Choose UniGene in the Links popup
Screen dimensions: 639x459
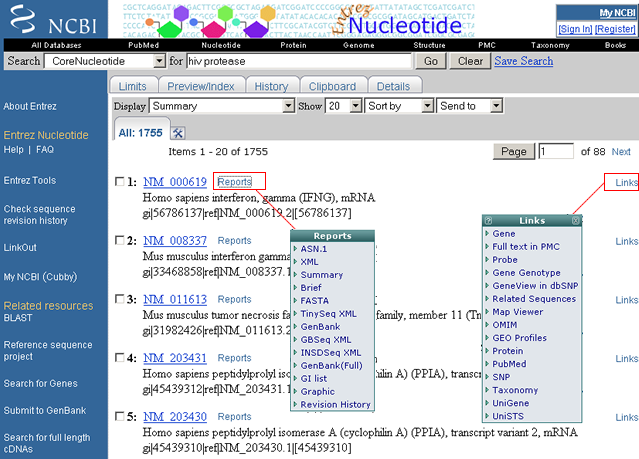[511, 404]
